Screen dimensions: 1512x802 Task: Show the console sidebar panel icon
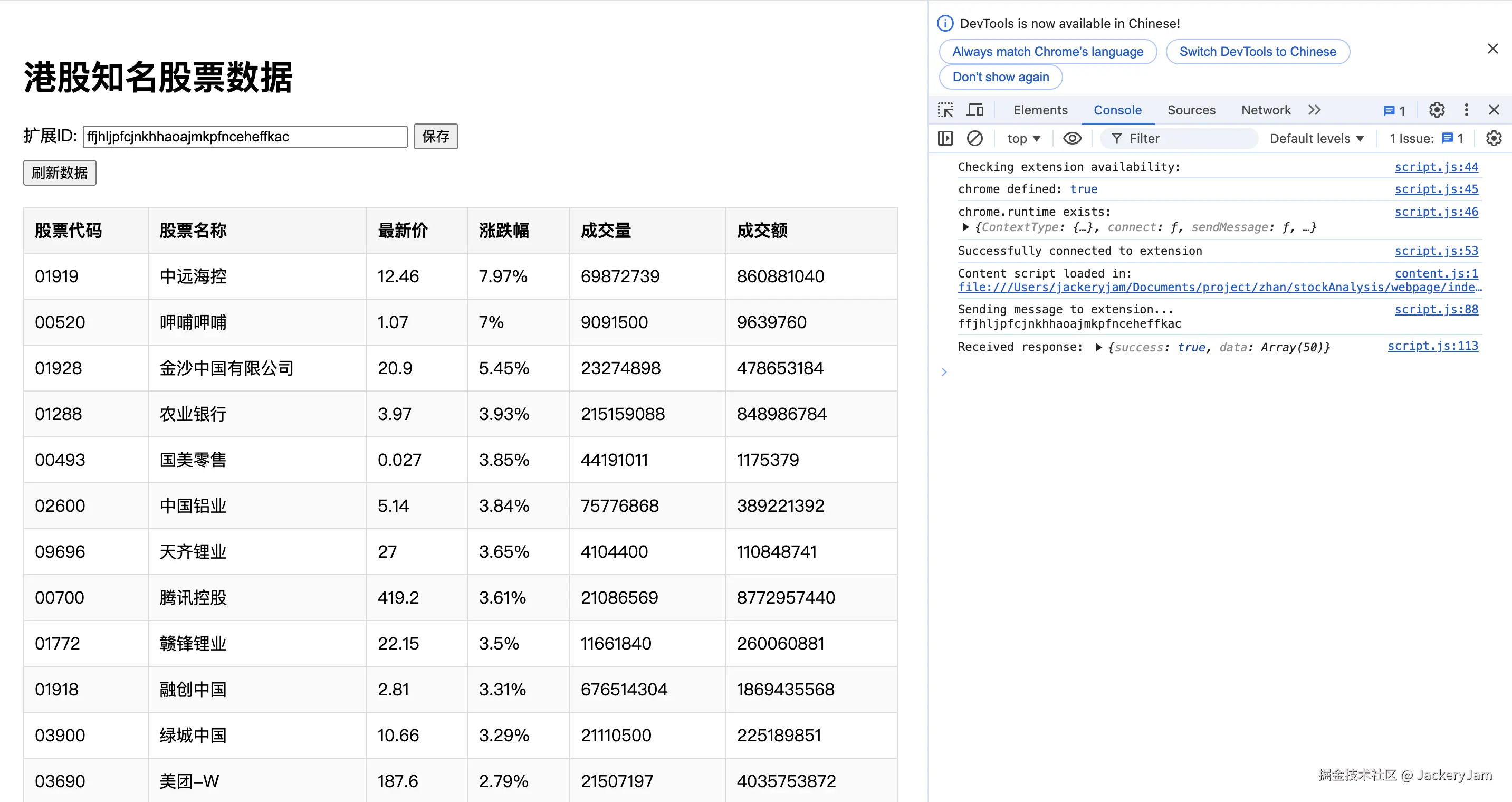[x=945, y=139]
